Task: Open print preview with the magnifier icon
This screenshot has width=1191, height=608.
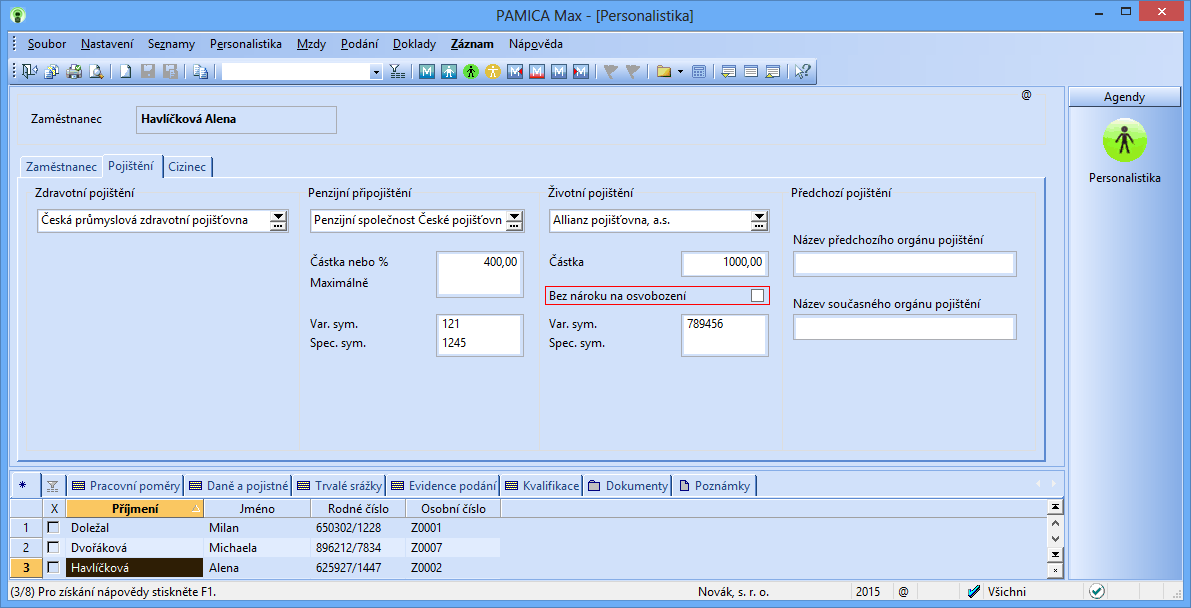Action: [x=96, y=71]
